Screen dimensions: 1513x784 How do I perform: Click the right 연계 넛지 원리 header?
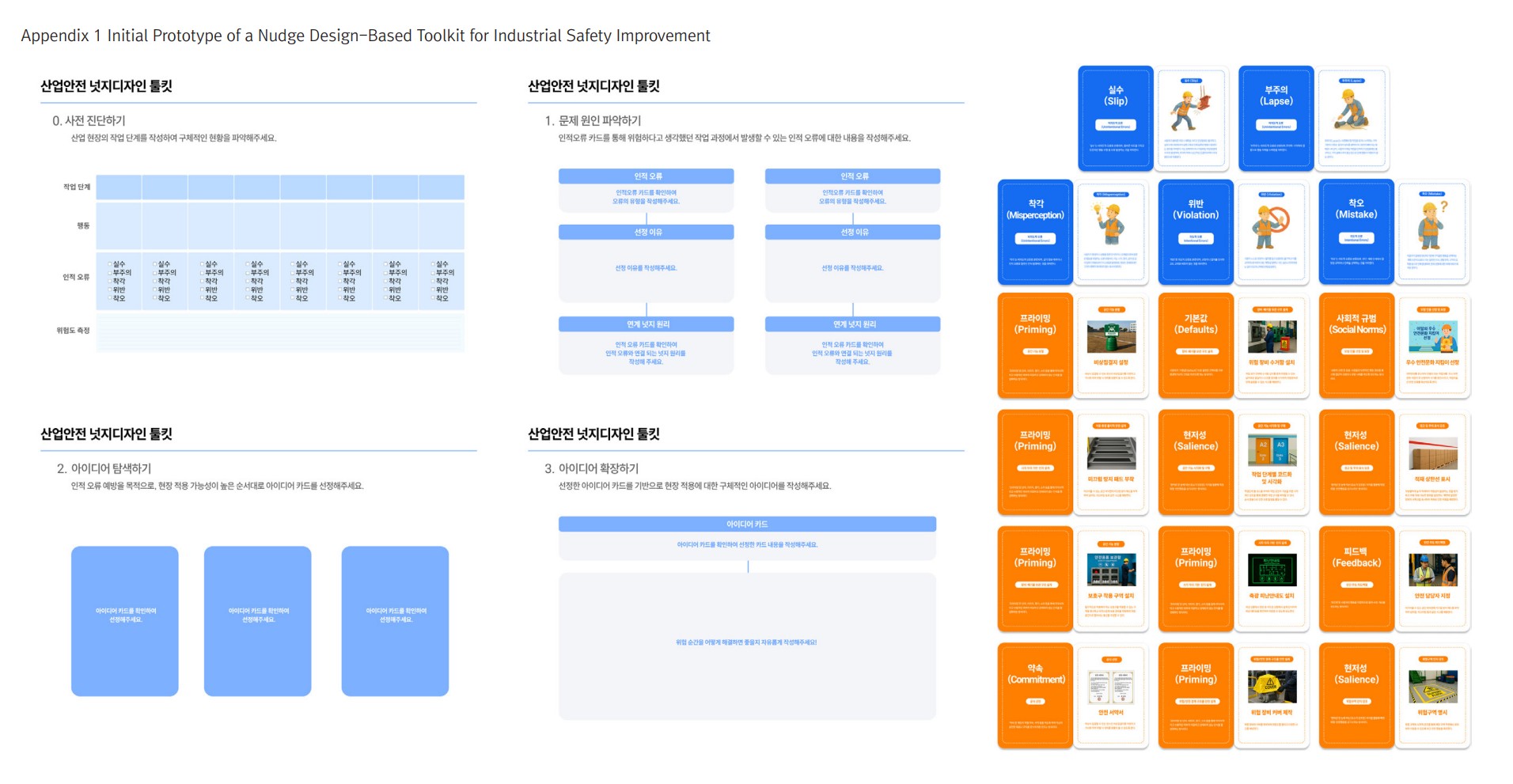pos(852,324)
